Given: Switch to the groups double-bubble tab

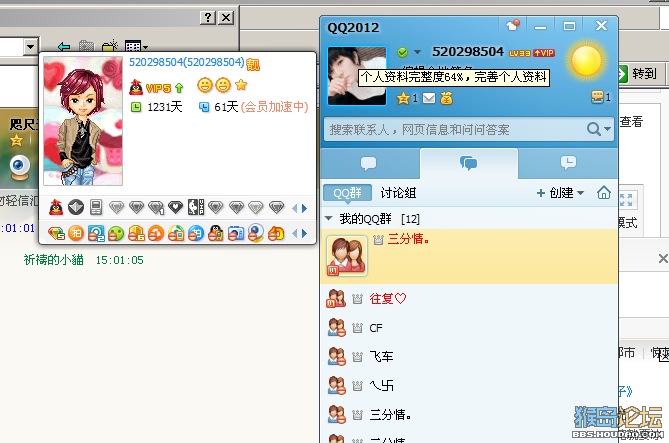Looking at the screenshot, I should pos(469,163).
